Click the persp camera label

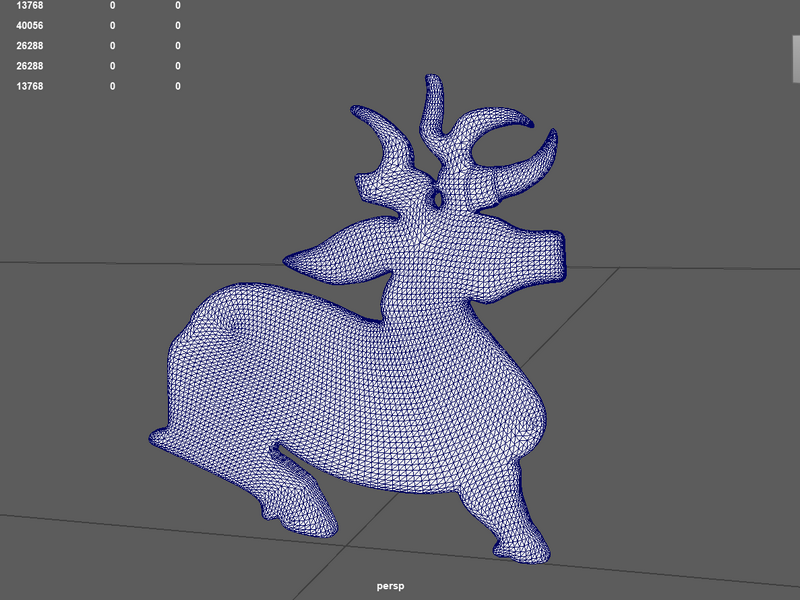point(390,586)
